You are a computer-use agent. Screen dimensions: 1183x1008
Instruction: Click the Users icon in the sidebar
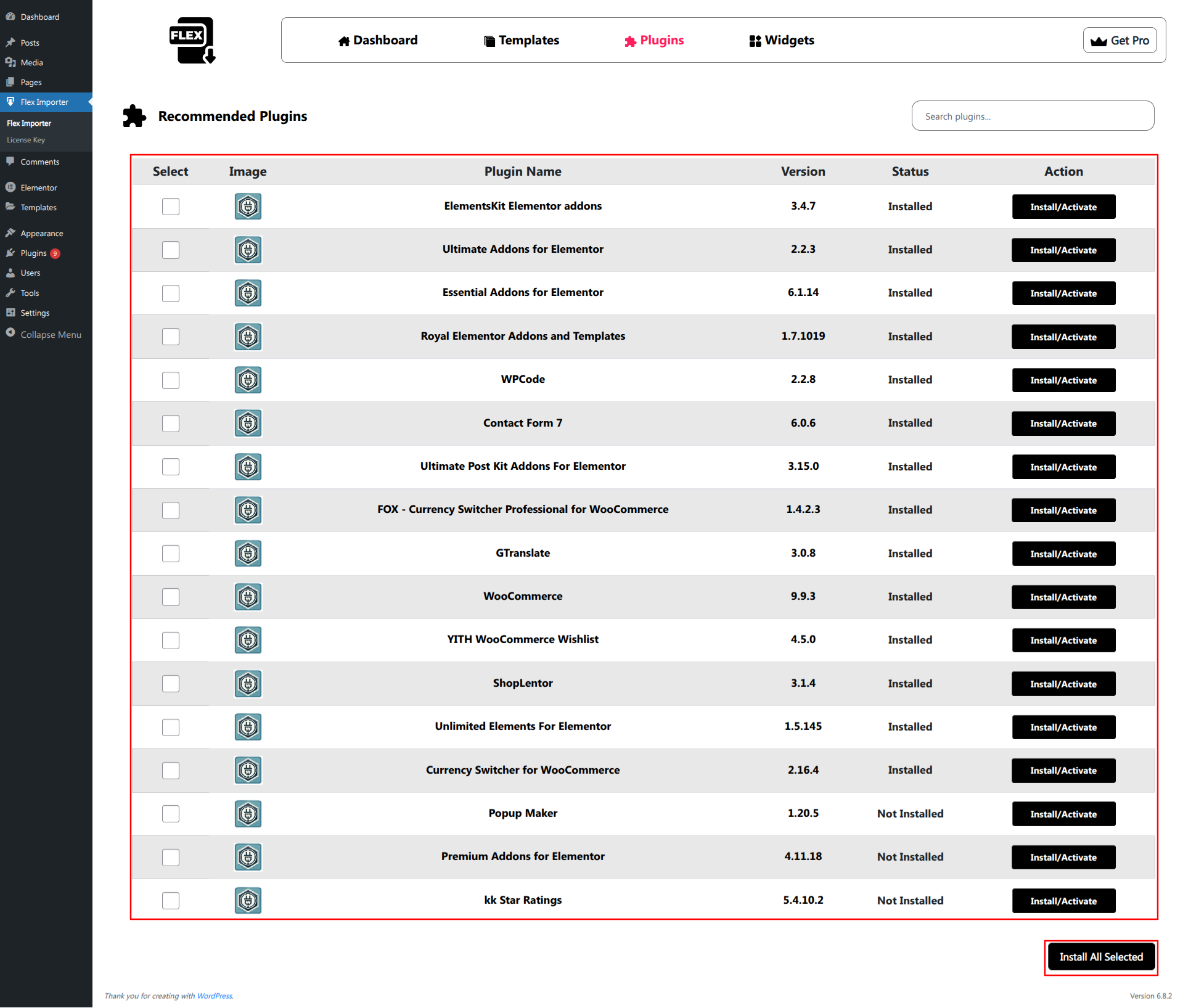click(x=10, y=272)
